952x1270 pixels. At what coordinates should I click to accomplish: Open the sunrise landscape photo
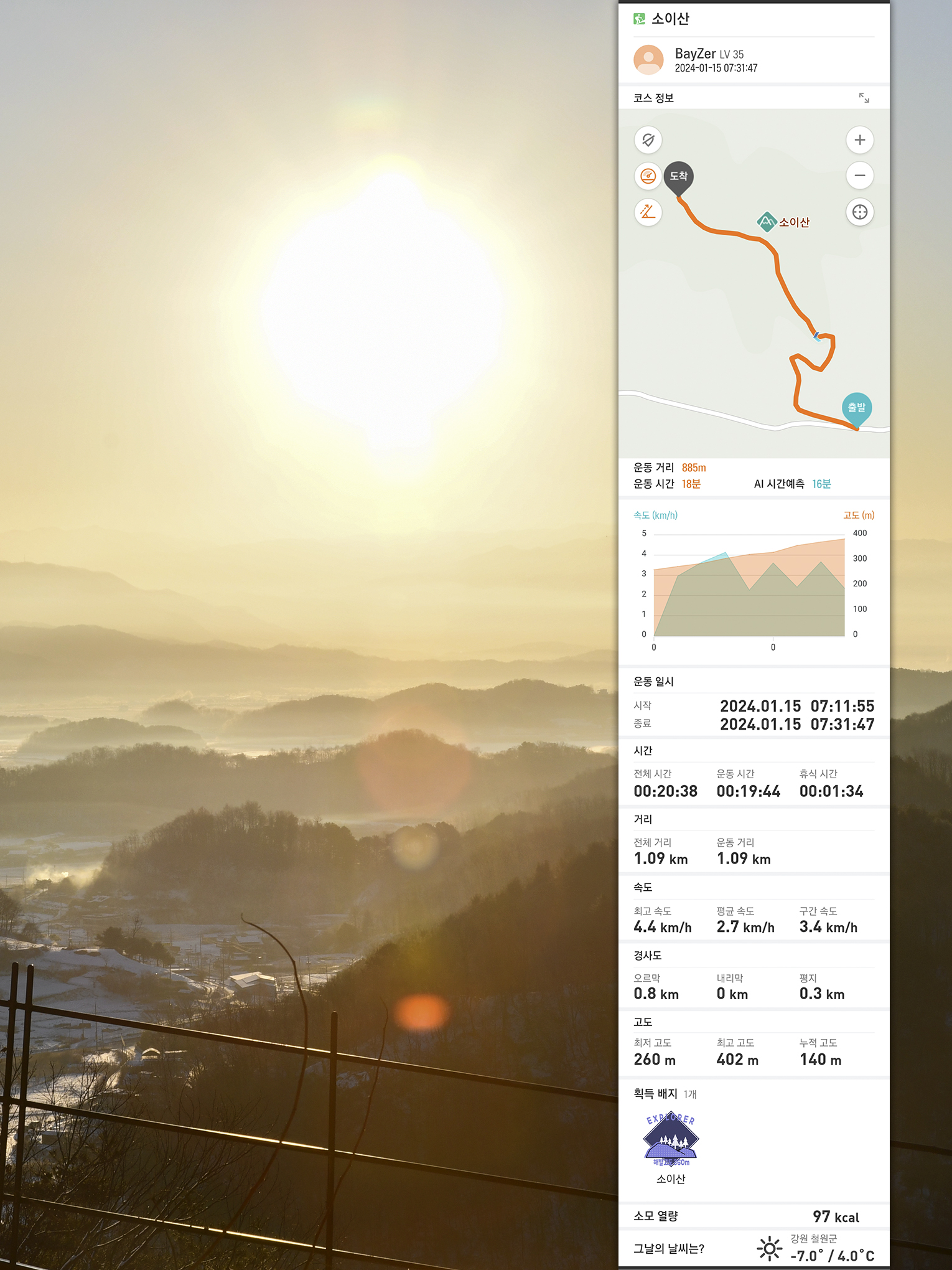pyautogui.click(x=309, y=635)
